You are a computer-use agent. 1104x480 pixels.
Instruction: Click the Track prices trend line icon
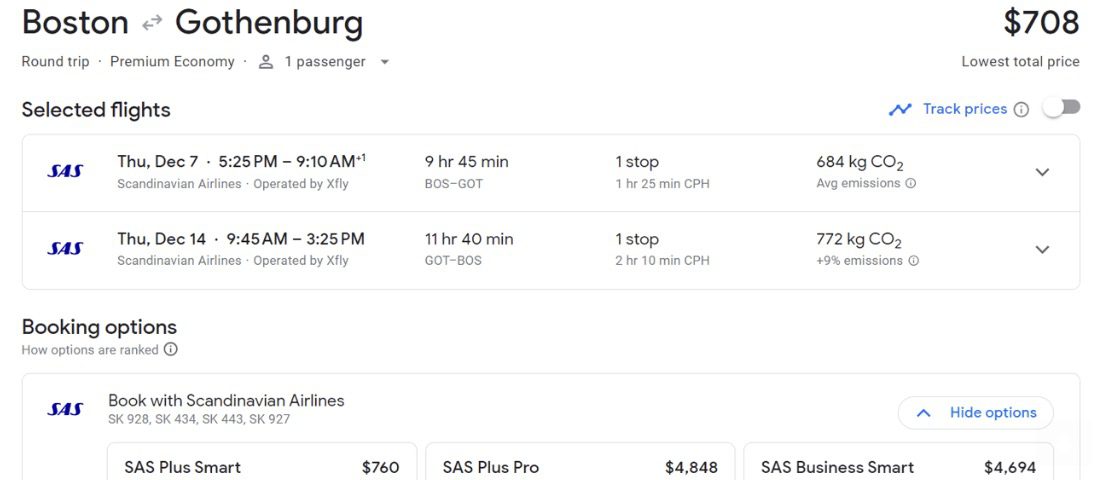point(900,110)
